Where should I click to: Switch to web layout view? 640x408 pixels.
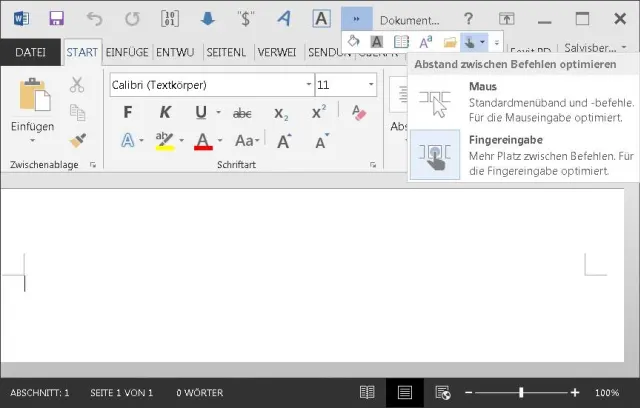(x=442, y=392)
